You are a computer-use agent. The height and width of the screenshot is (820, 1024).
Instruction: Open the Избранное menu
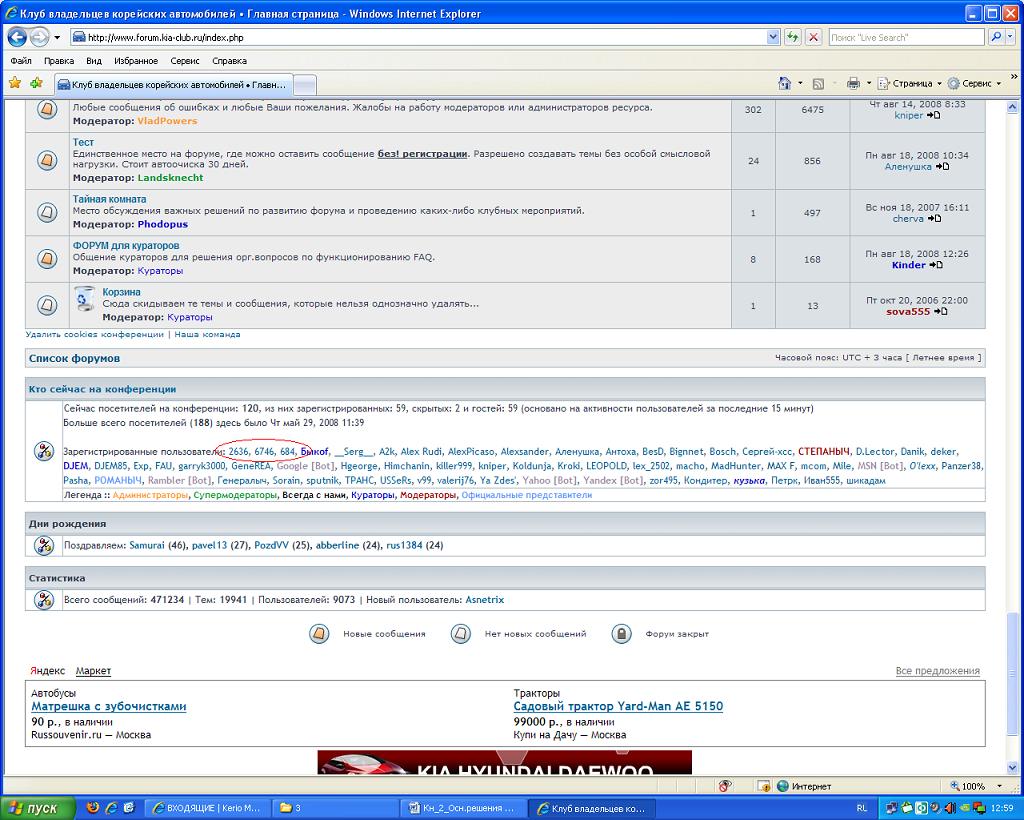pyautogui.click(x=136, y=61)
